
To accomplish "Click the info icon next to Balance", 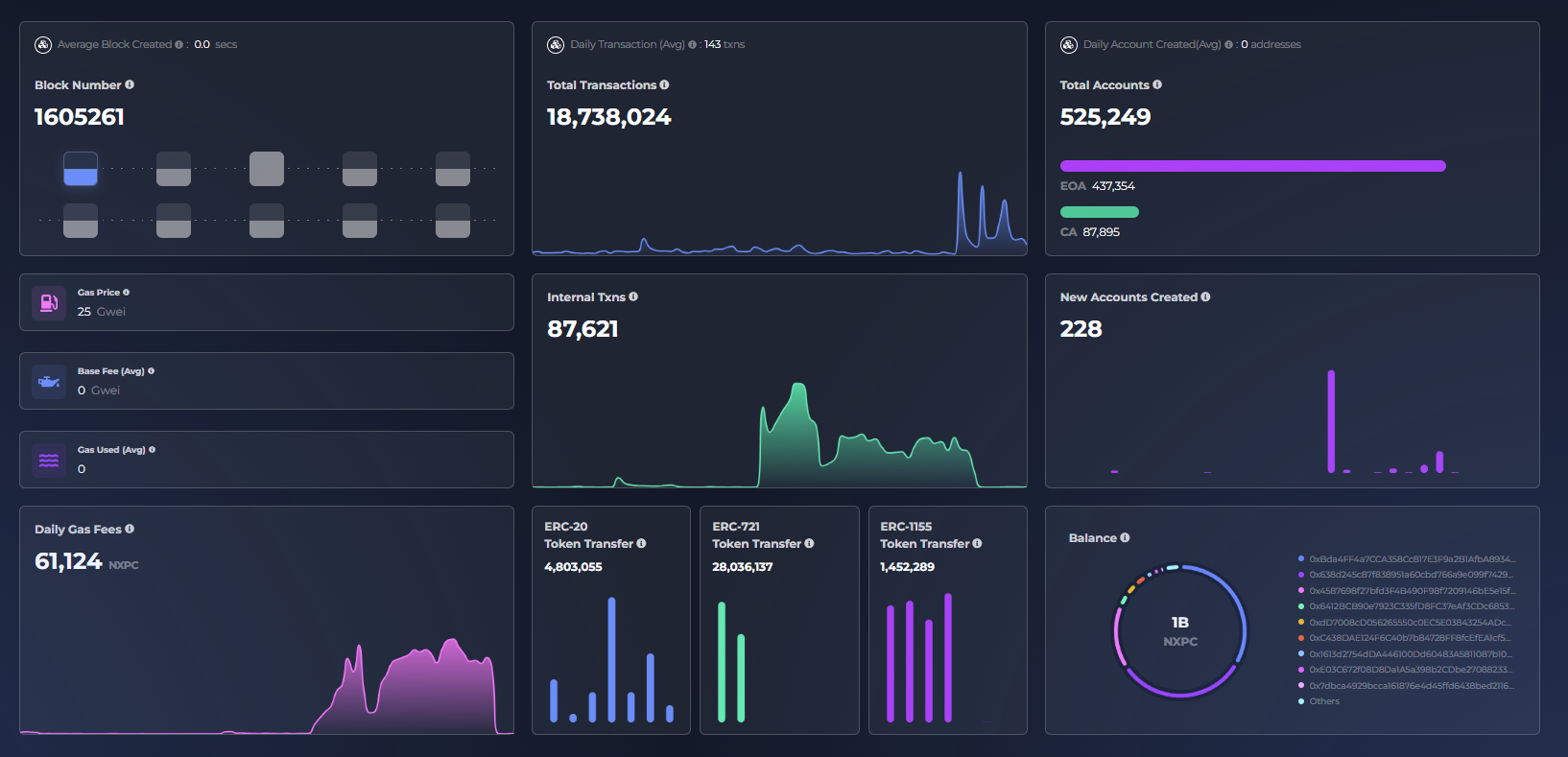I will 1125,537.
